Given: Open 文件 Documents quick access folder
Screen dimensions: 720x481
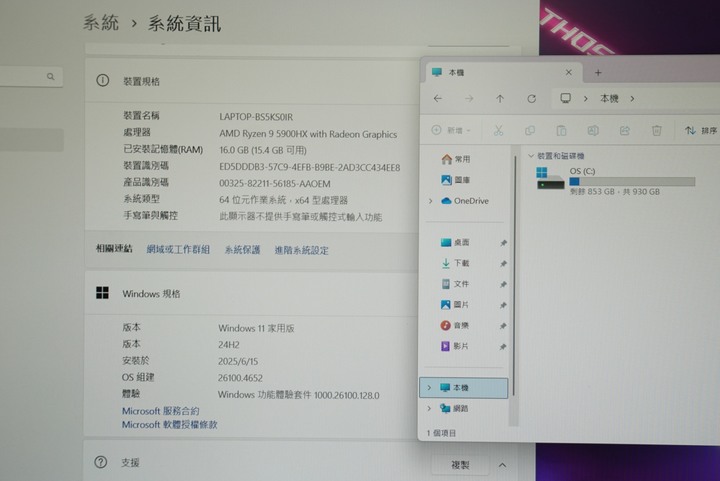Looking at the screenshot, I should (x=455, y=284).
